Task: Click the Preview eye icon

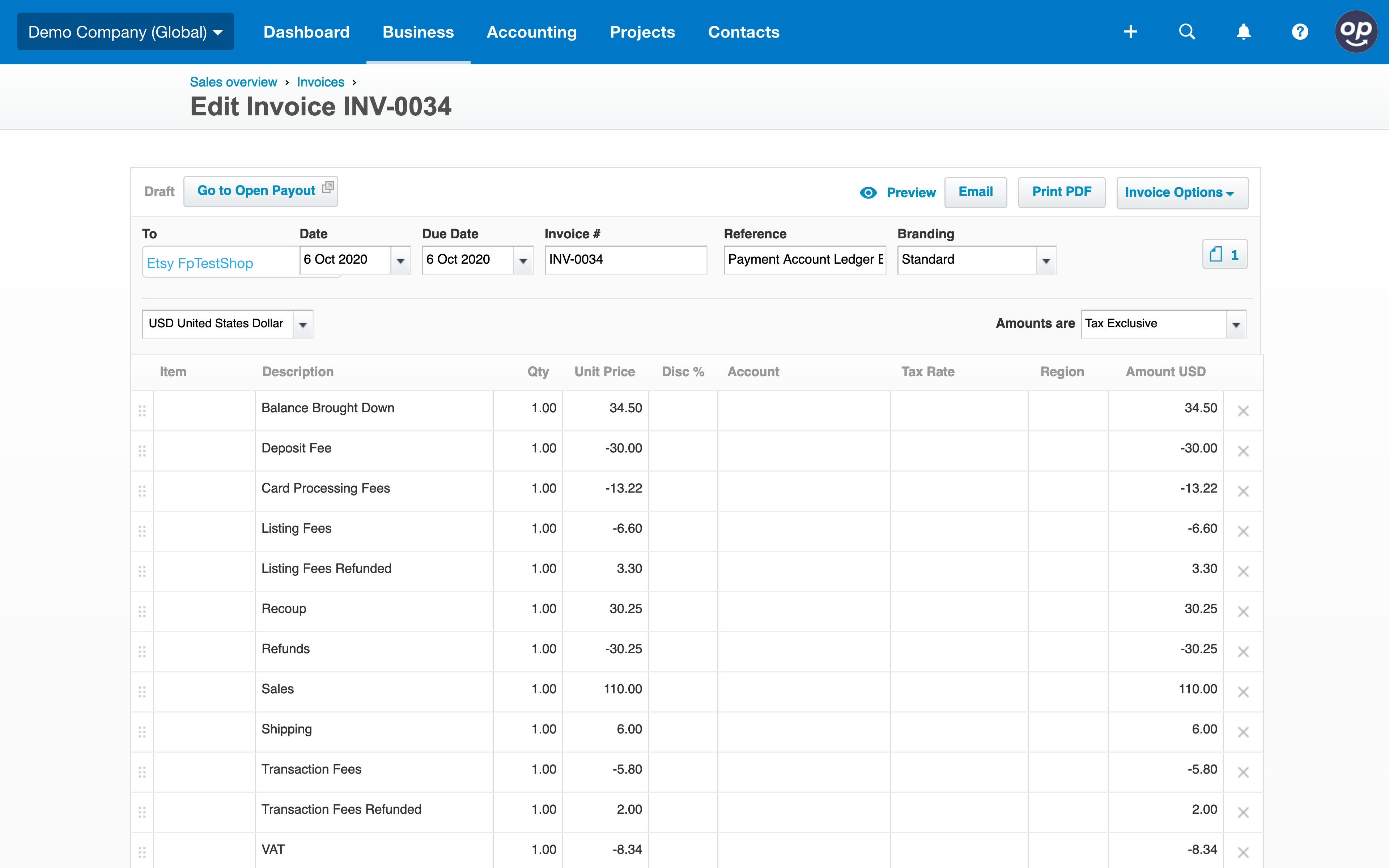Action: 868,193
